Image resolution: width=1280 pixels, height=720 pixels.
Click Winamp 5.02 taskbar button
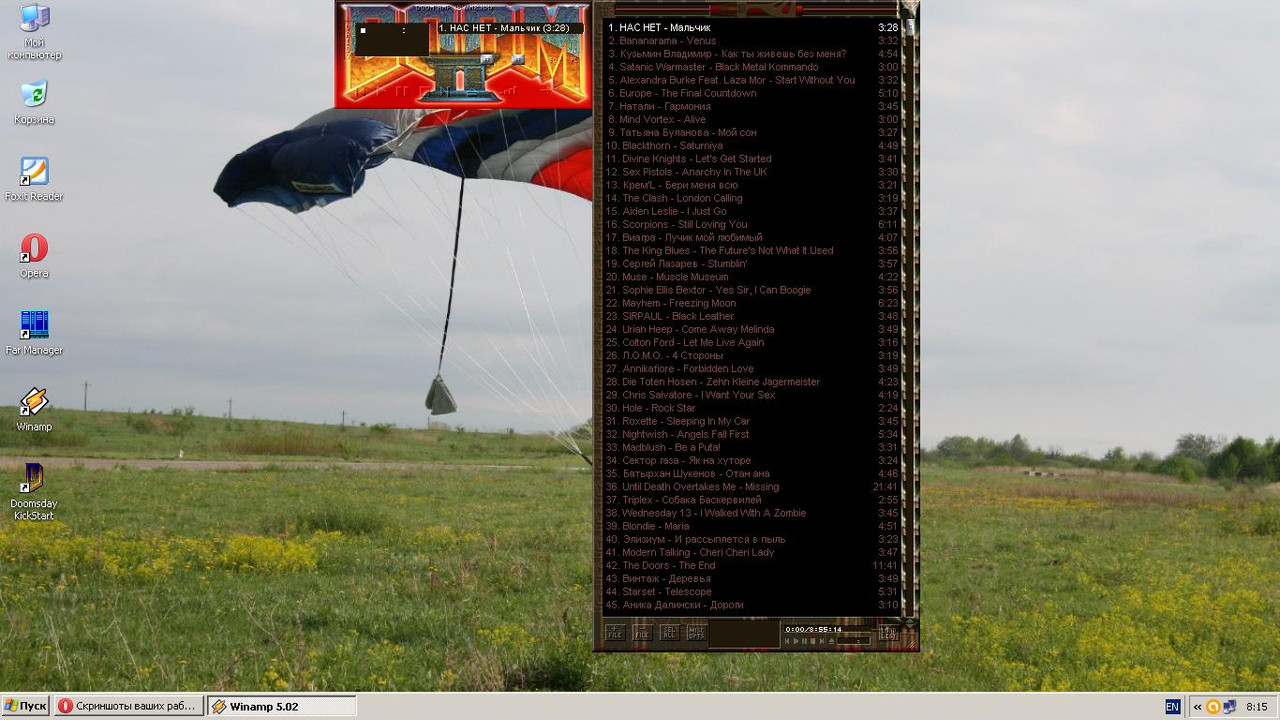[x=282, y=706]
